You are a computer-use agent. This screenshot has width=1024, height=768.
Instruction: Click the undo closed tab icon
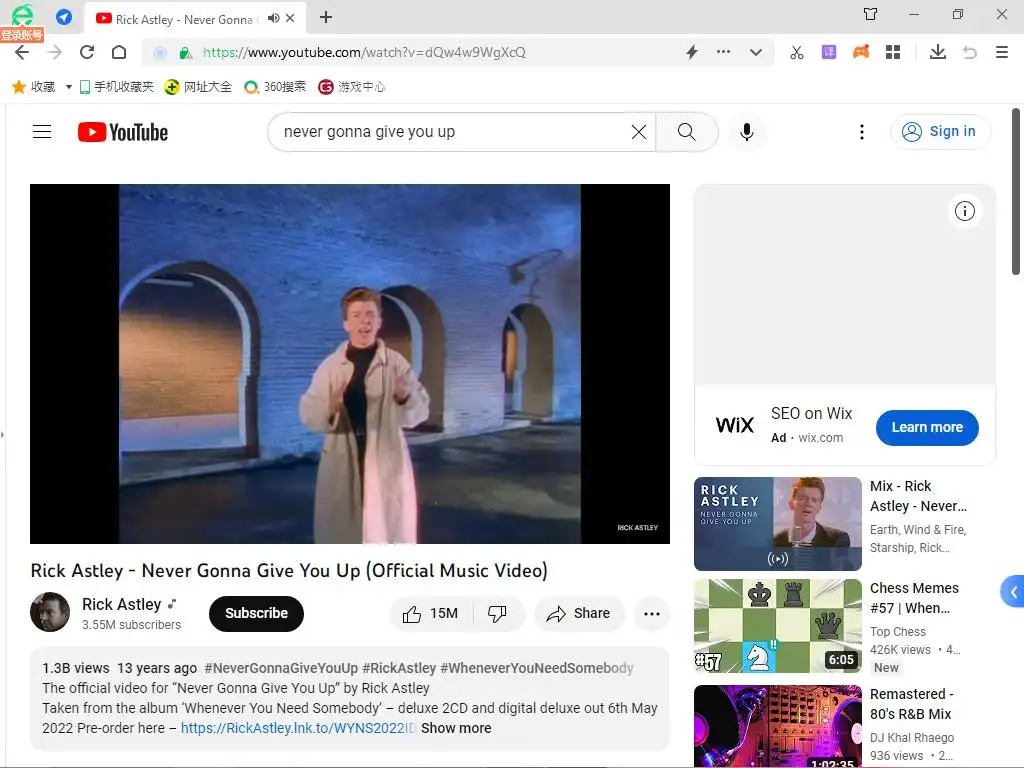pos(970,52)
